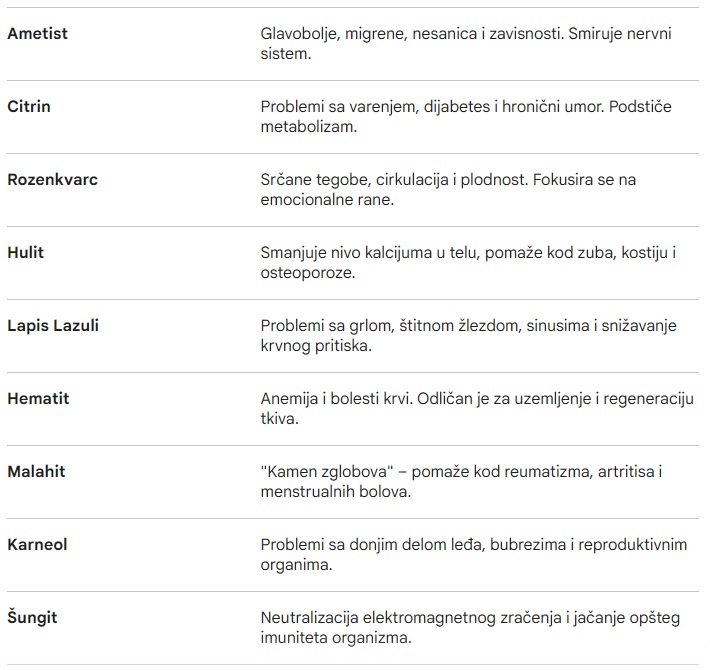
Task: Select the Malahit row label
Action: [37, 472]
